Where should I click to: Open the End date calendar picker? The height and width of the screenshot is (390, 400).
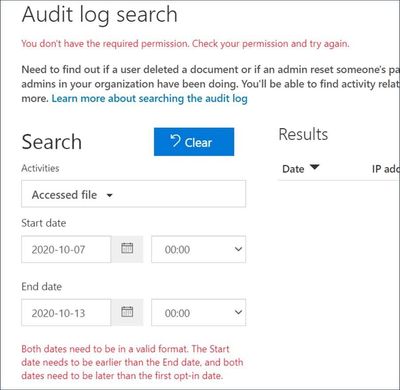(127, 312)
